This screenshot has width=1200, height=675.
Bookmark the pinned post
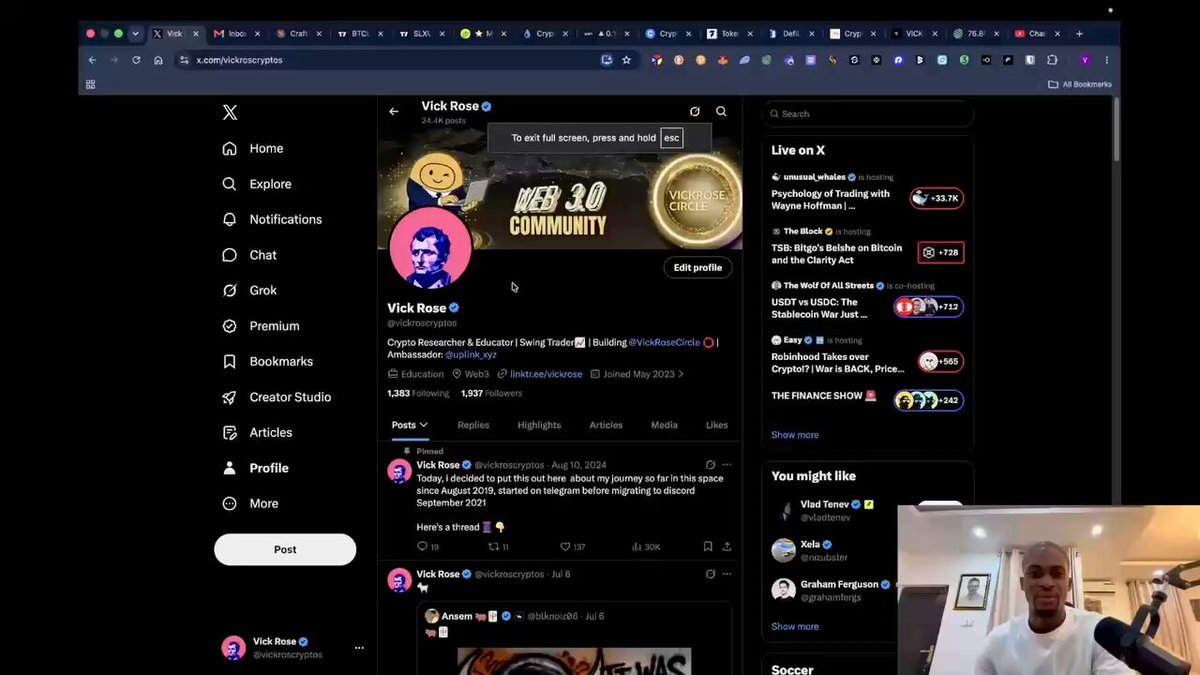[708, 547]
